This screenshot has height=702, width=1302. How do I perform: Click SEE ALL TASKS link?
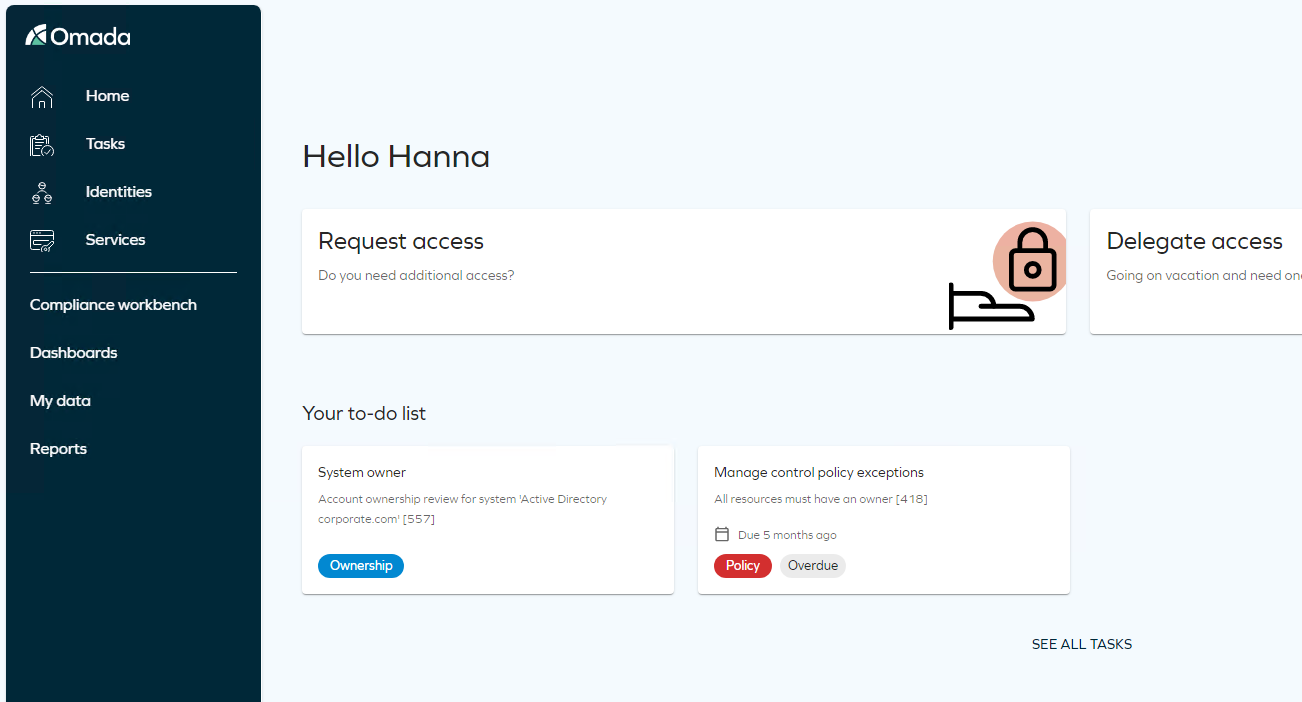[x=1082, y=644]
